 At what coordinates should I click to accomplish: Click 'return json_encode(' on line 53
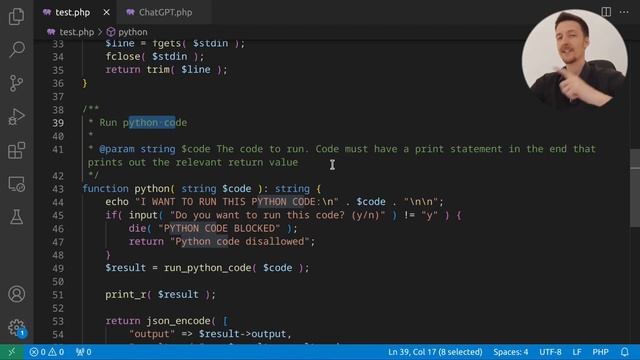click(x=160, y=321)
